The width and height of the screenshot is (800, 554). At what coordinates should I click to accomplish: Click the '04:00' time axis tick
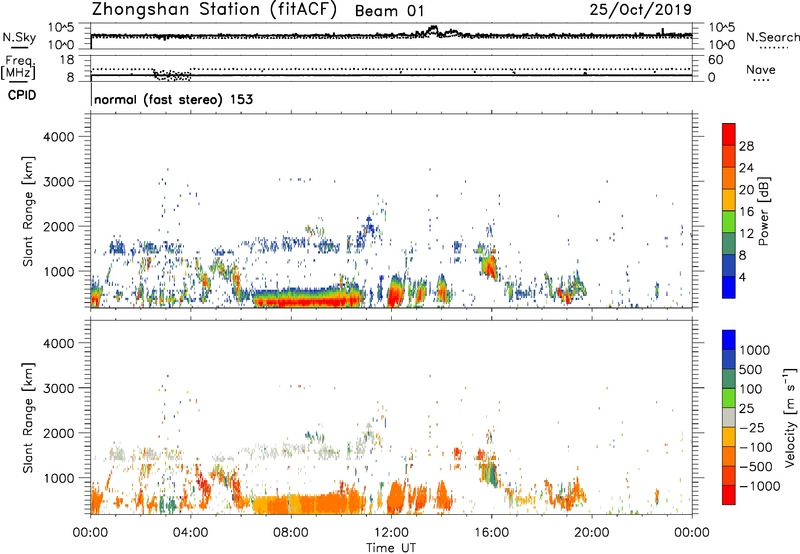(x=190, y=533)
